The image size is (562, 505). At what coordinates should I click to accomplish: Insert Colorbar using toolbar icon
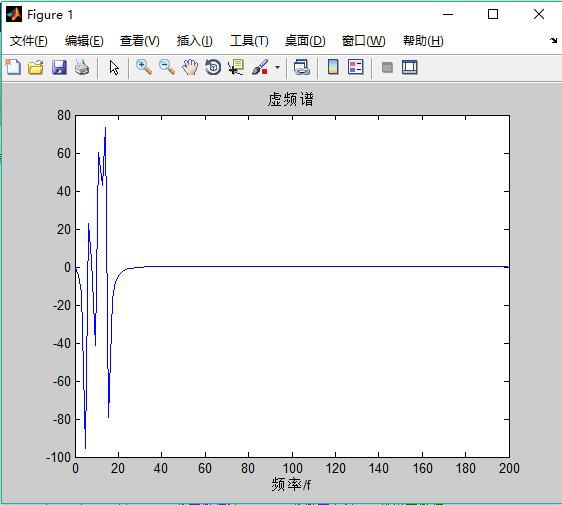pyautogui.click(x=333, y=67)
